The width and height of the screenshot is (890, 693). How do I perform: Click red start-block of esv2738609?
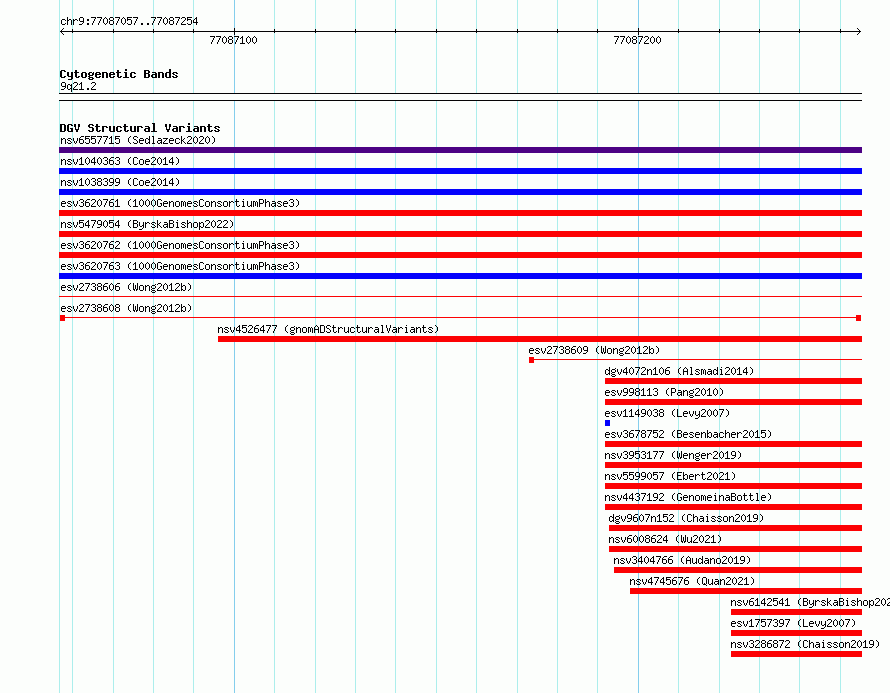531,360
